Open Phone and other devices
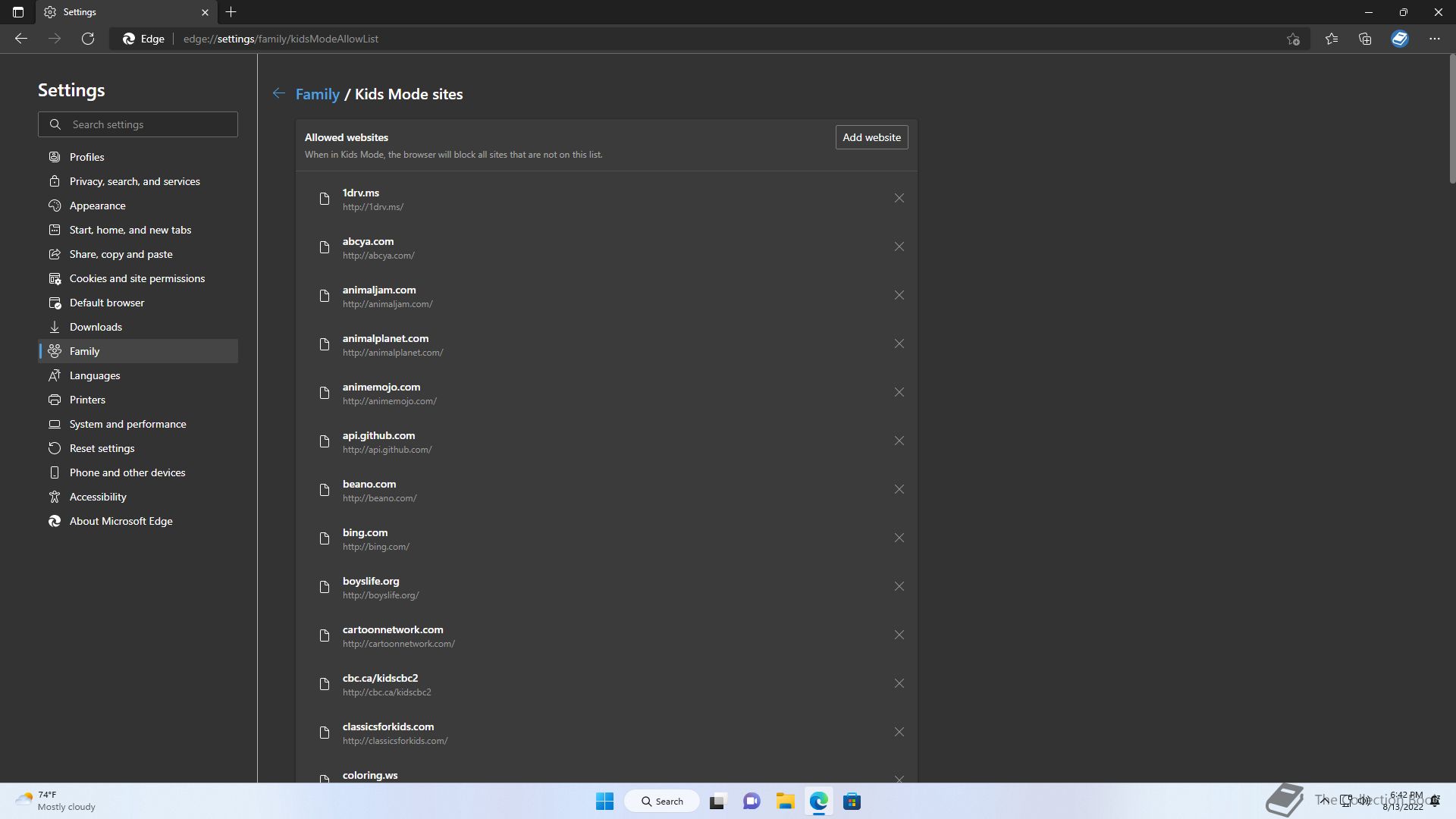 pyautogui.click(x=138, y=472)
